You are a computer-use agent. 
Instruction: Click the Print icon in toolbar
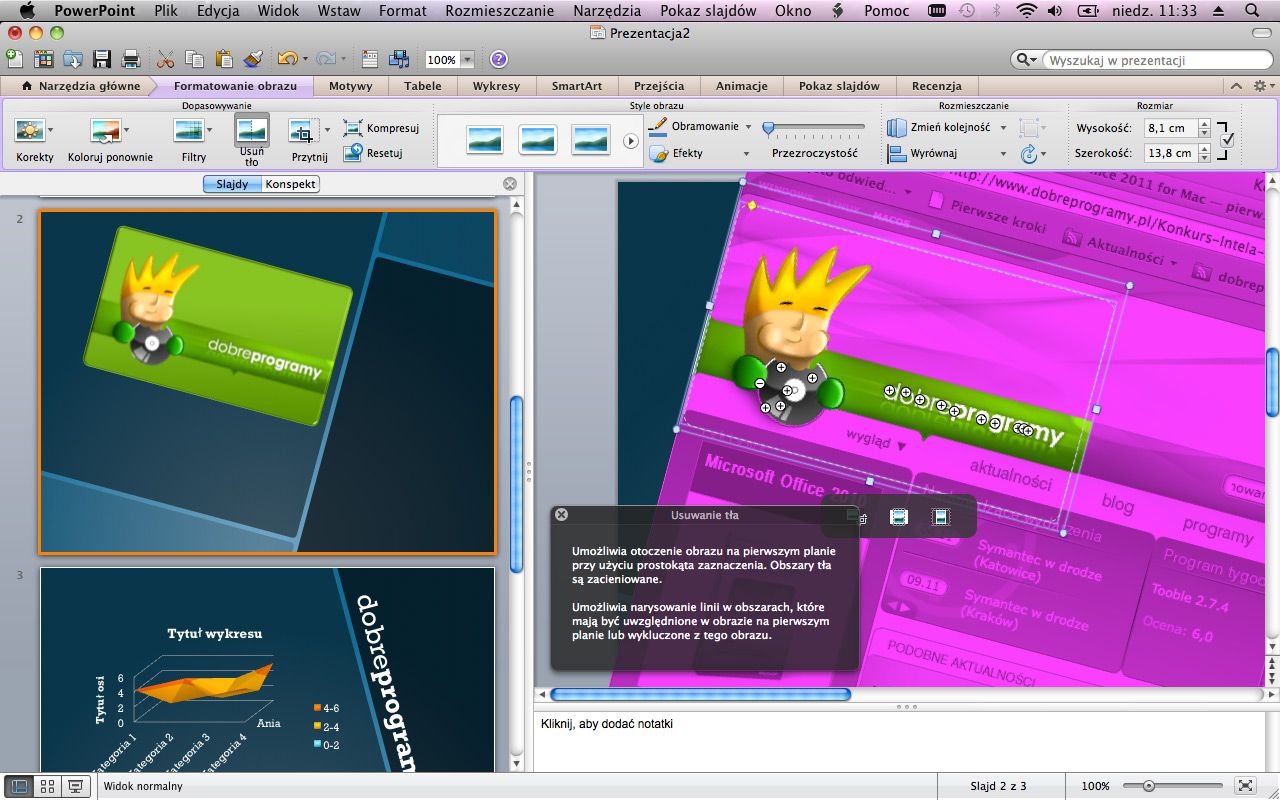coord(130,59)
